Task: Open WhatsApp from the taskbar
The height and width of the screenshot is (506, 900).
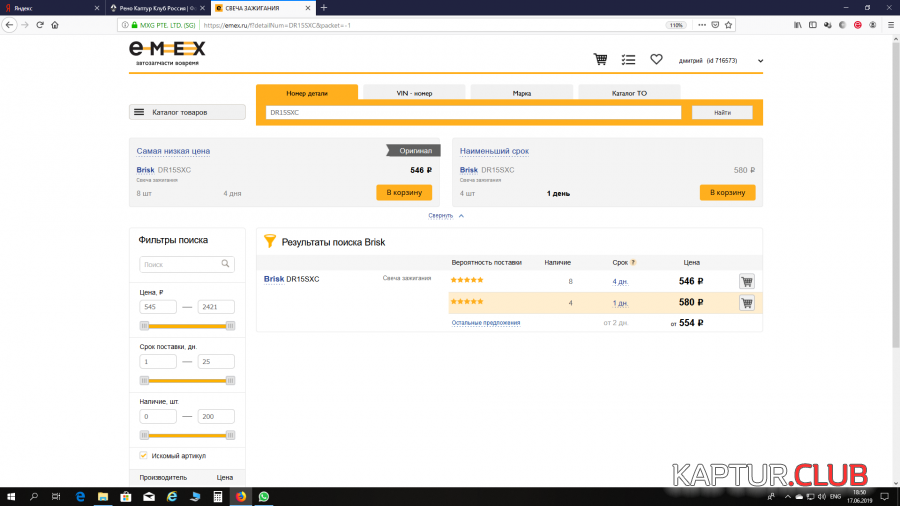Action: point(263,496)
